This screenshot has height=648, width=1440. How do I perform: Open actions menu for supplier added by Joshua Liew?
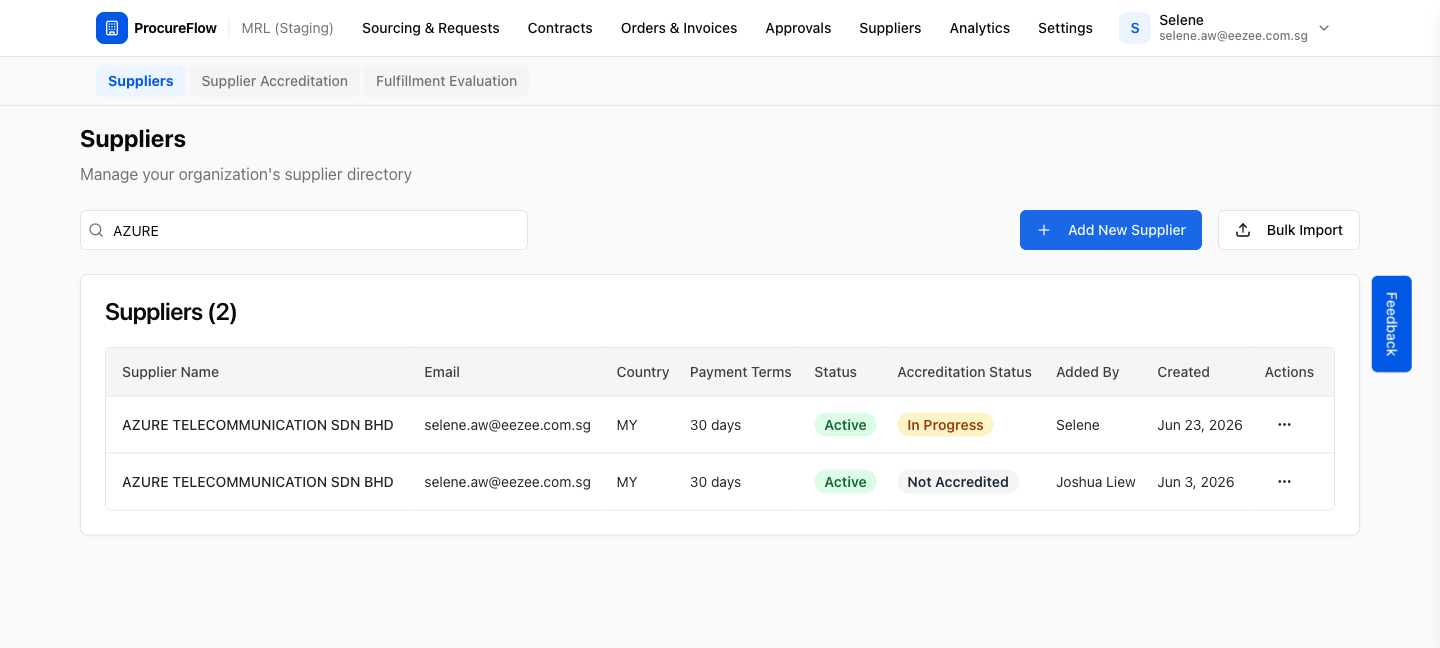coord(1284,482)
